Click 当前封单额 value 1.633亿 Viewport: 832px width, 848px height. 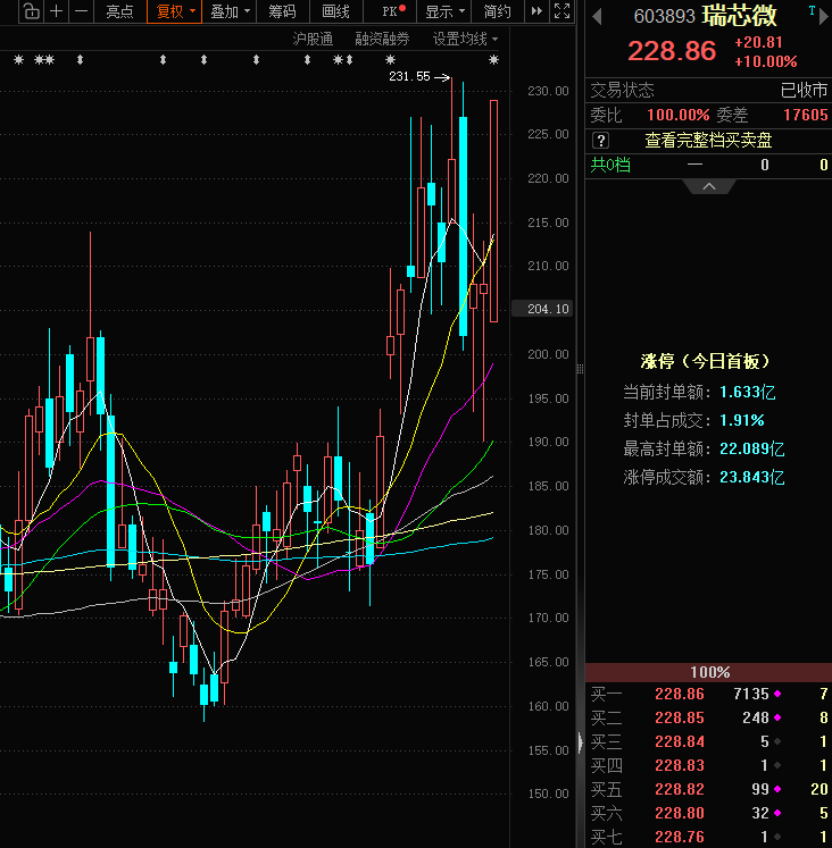(747, 392)
